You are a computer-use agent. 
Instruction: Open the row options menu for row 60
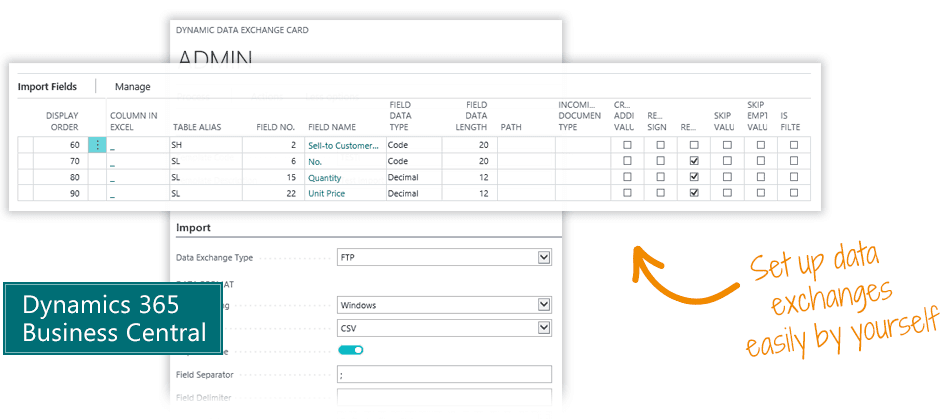pyautogui.click(x=97, y=145)
